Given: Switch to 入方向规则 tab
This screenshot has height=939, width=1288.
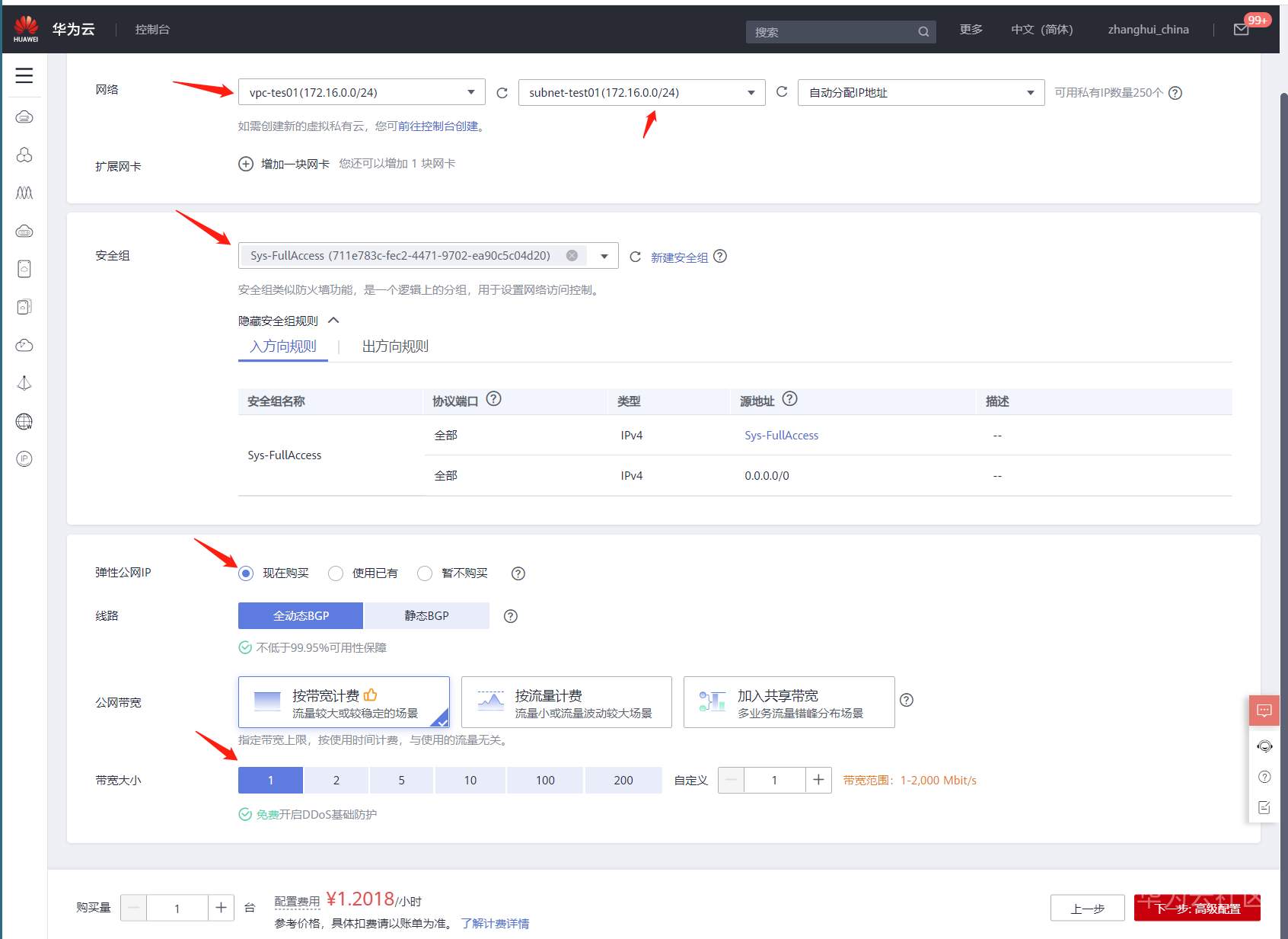Looking at the screenshot, I should (283, 347).
